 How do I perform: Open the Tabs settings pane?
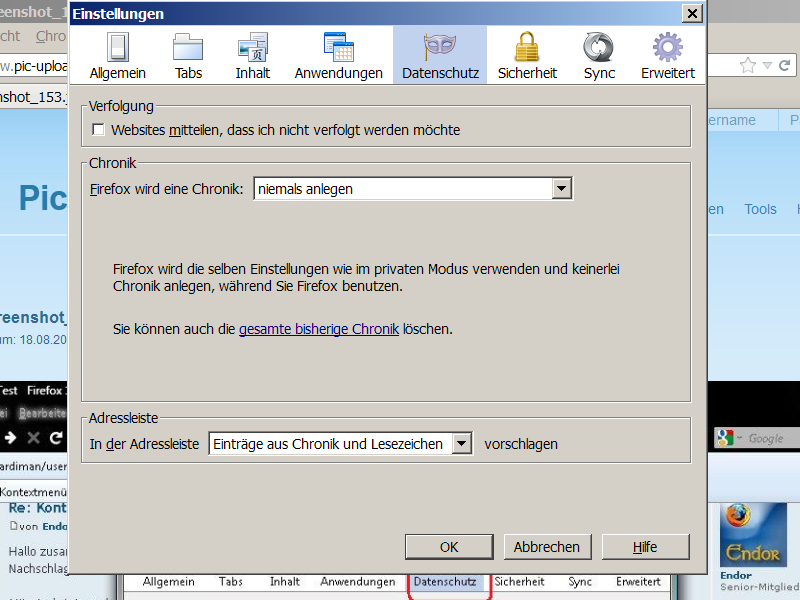[x=188, y=56]
